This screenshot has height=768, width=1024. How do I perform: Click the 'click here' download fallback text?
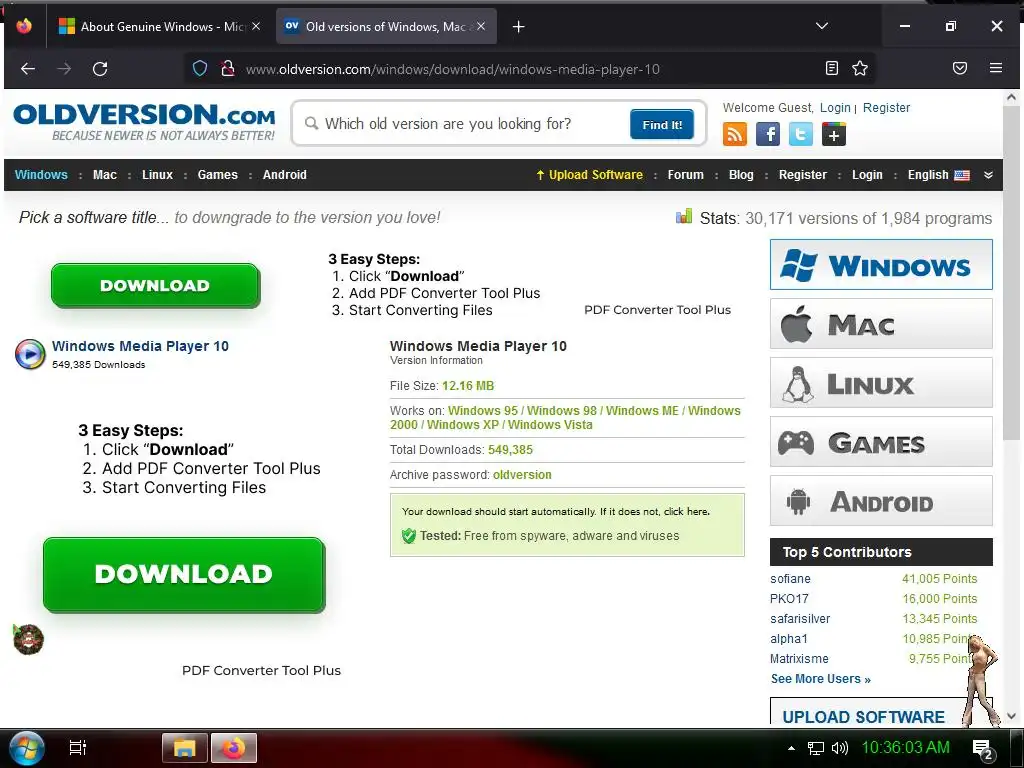[x=686, y=512]
